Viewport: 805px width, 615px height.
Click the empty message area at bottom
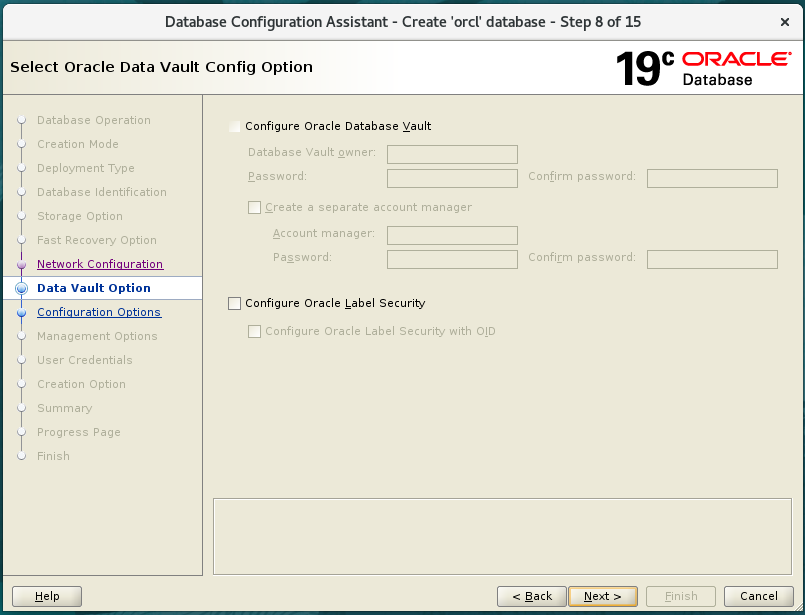[502, 536]
